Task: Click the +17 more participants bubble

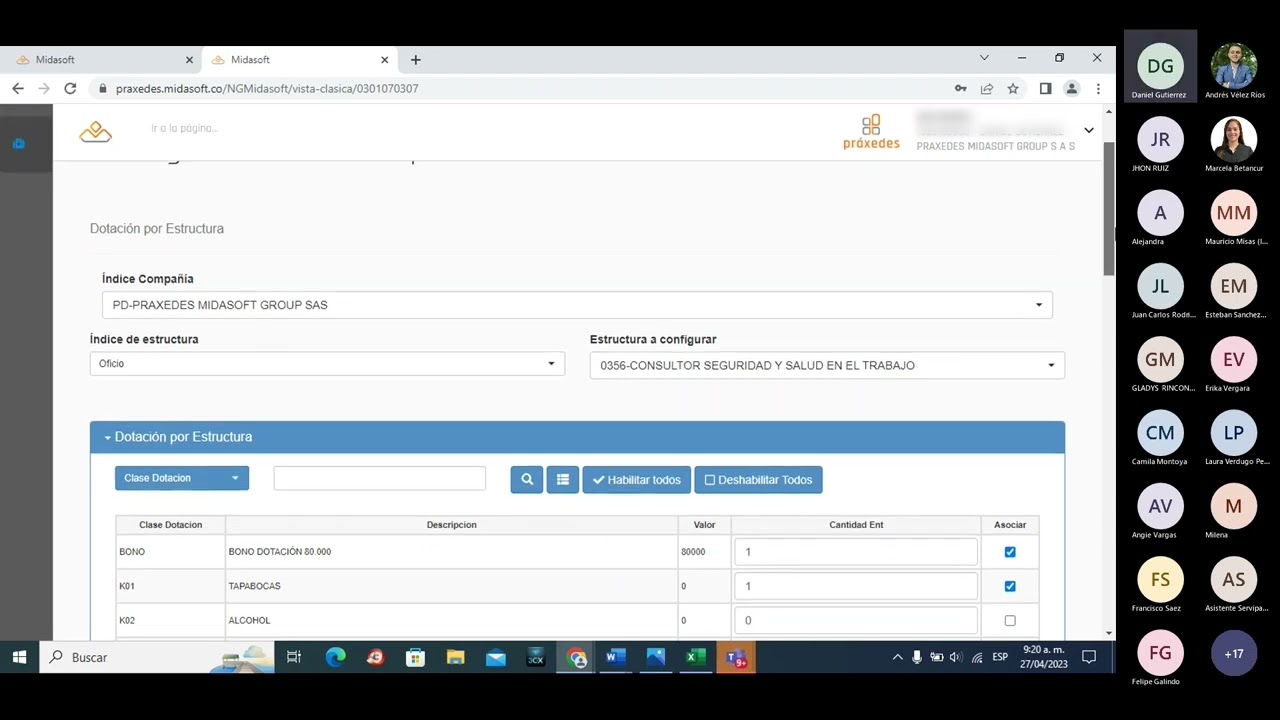Action: tap(1234, 653)
